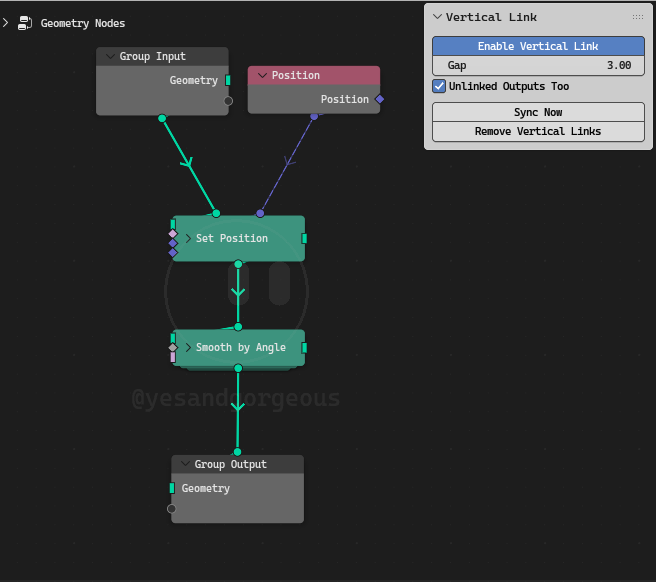This screenshot has height=582, width=656.
Task: Click Group Output empty input socket
Action: point(172,509)
